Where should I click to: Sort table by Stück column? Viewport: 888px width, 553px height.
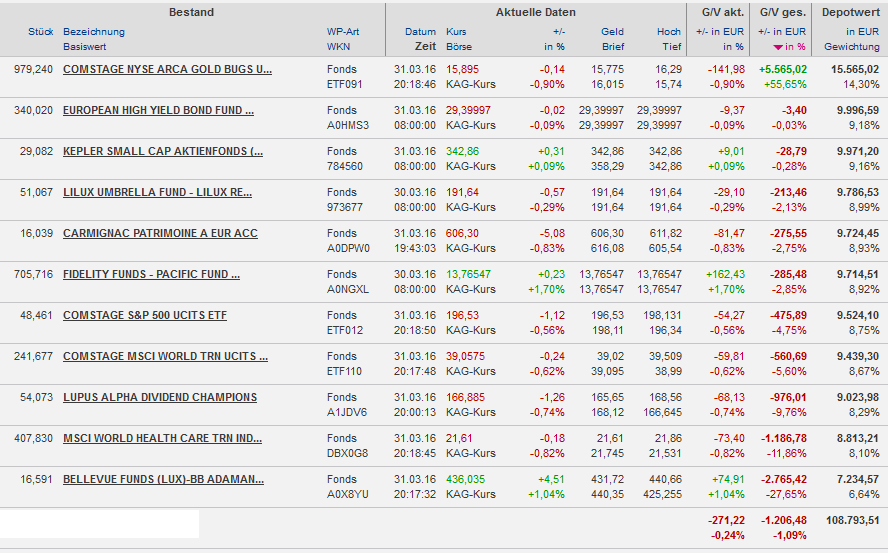pyautogui.click(x=41, y=32)
